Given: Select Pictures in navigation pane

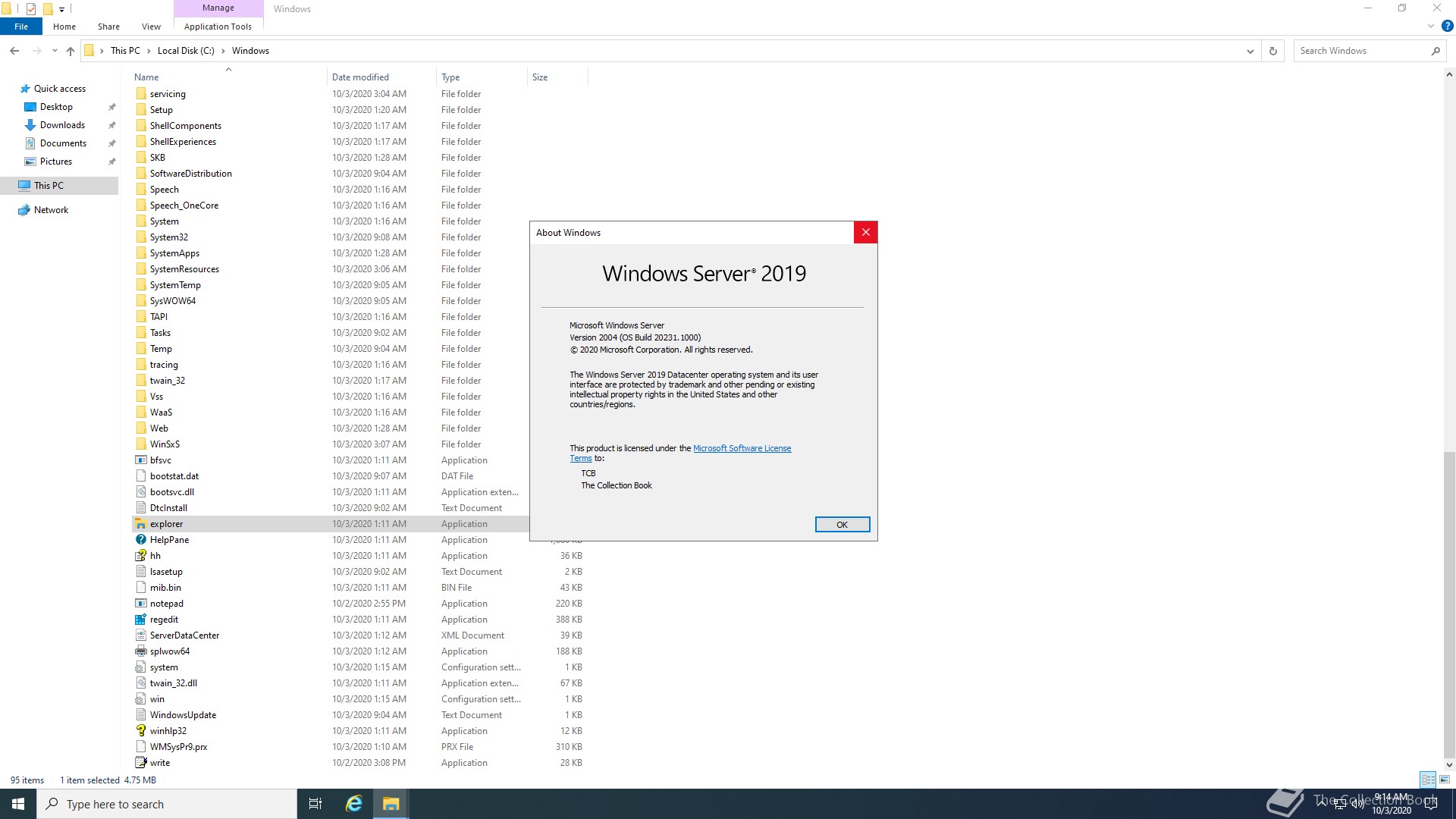Looking at the screenshot, I should pos(56,162).
